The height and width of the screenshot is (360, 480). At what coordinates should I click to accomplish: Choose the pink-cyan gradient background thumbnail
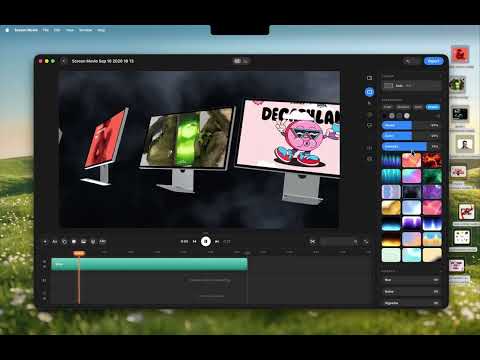click(411, 176)
